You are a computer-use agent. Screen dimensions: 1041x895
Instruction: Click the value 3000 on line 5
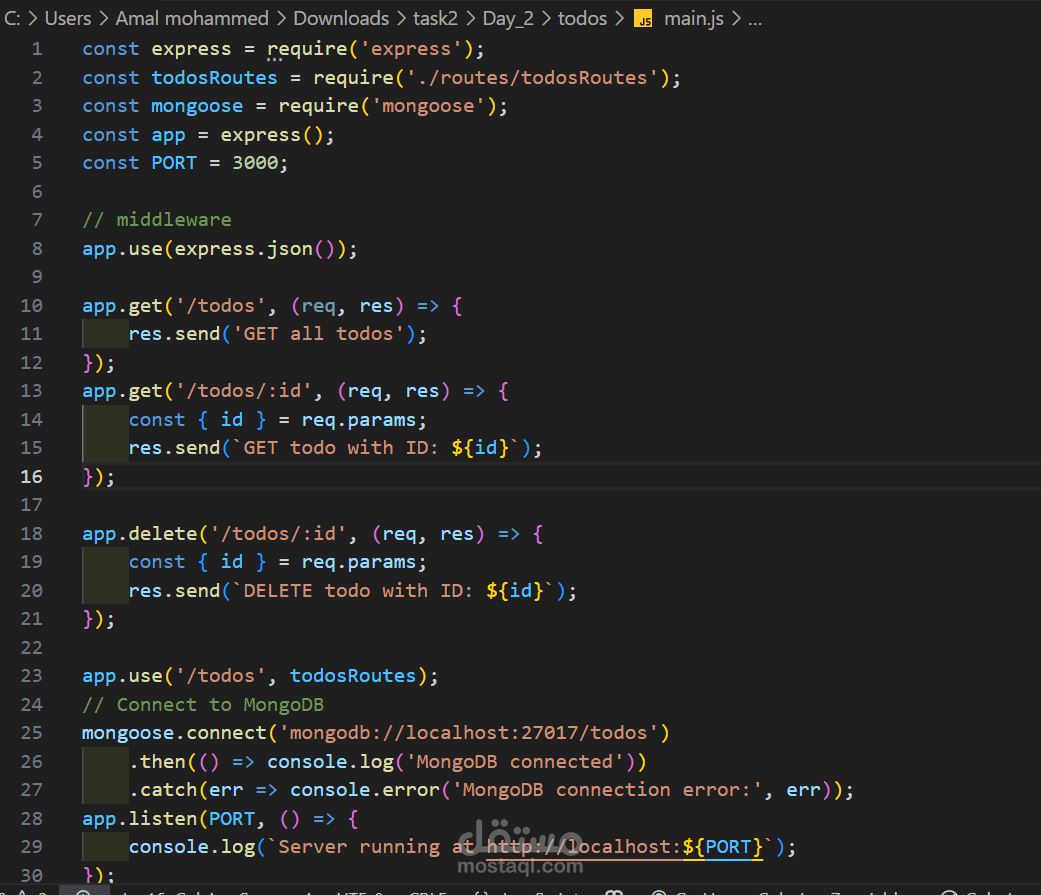pyautogui.click(x=254, y=163)
